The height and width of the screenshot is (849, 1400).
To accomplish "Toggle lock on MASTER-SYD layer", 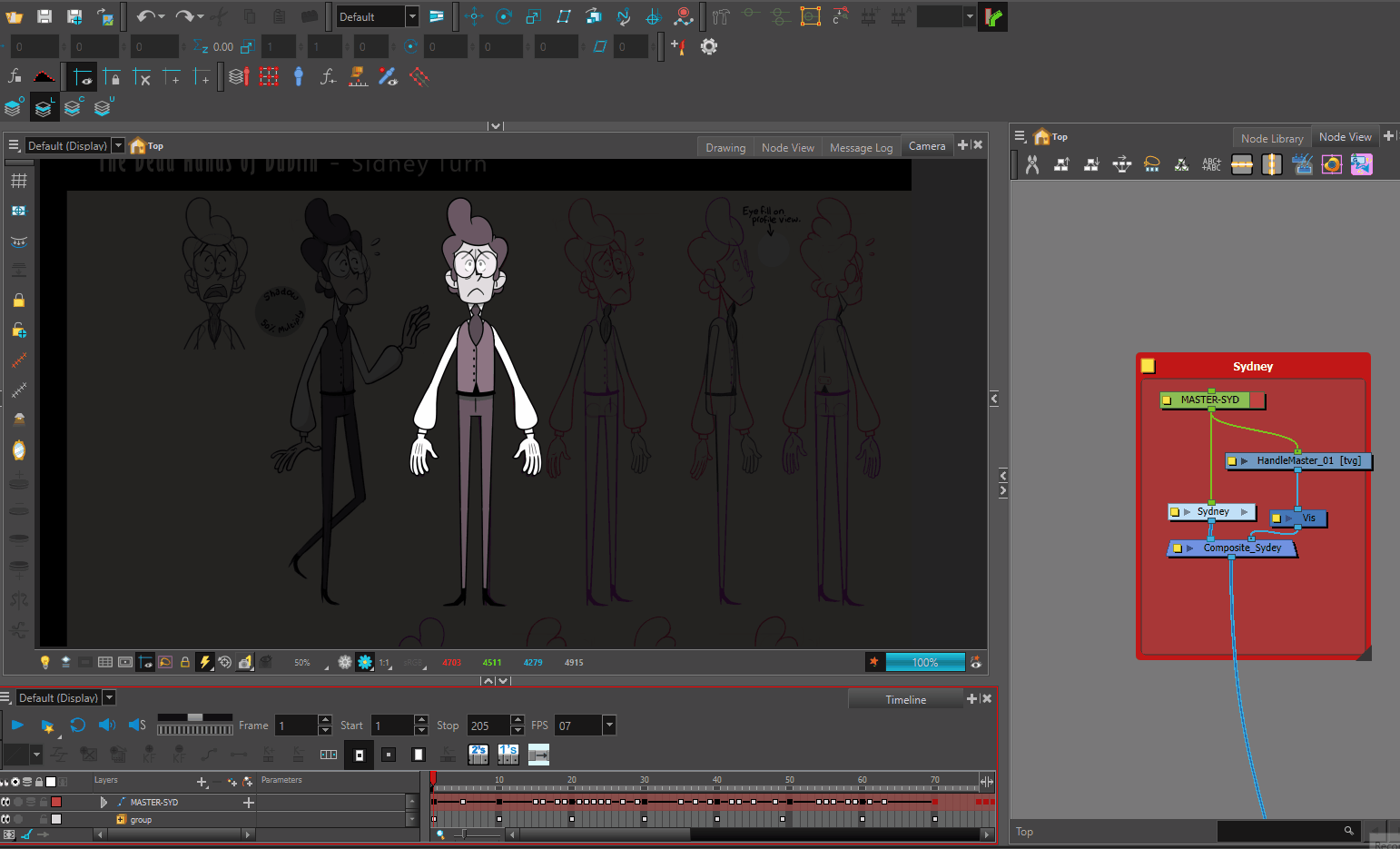I will (x=43, y=802).
